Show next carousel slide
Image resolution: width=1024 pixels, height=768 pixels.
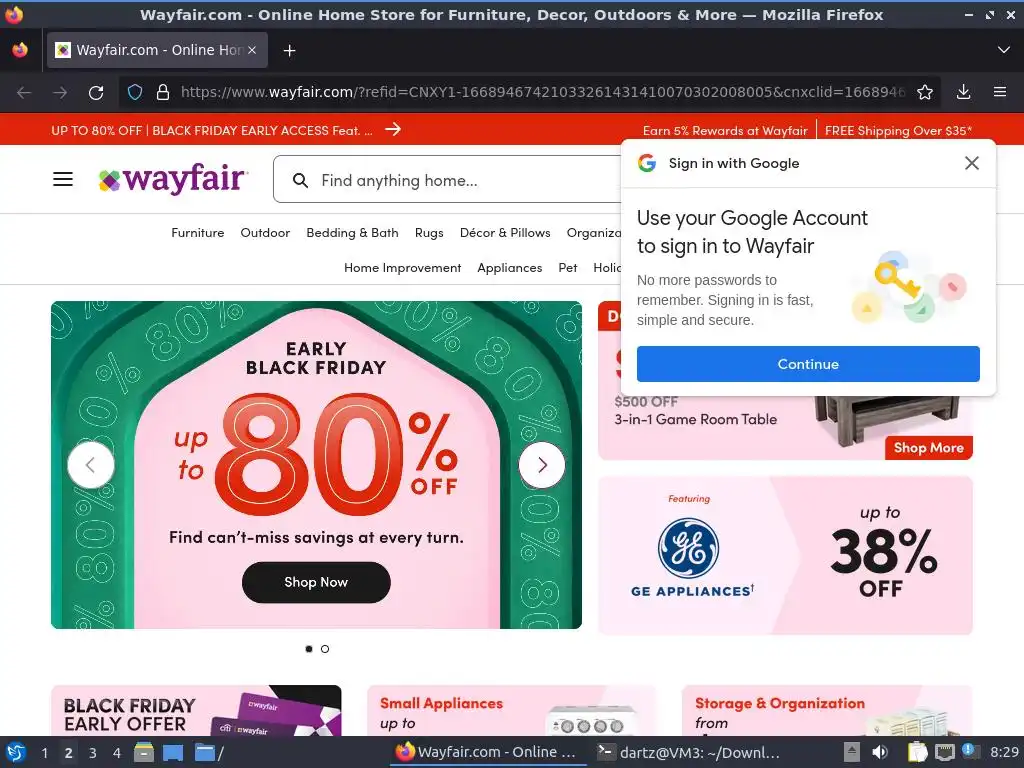[x=542, y=465]
